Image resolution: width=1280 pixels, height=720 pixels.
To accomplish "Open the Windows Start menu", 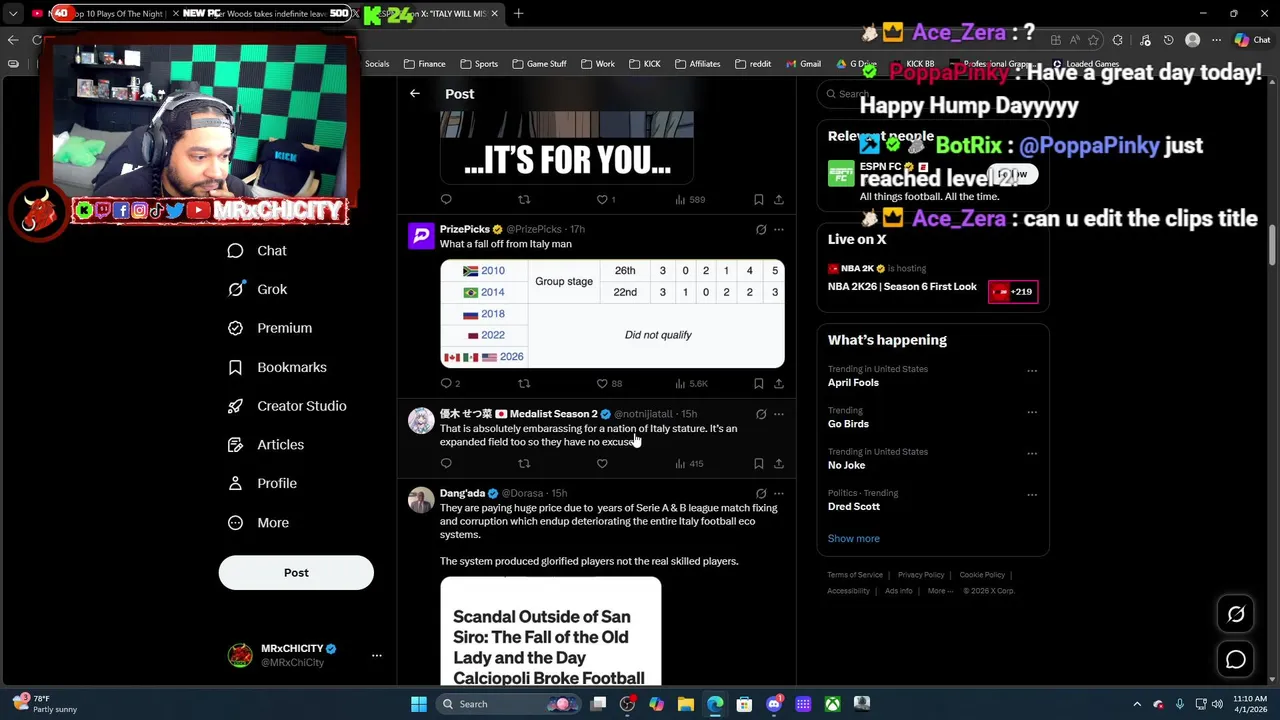I will point(419,704).
